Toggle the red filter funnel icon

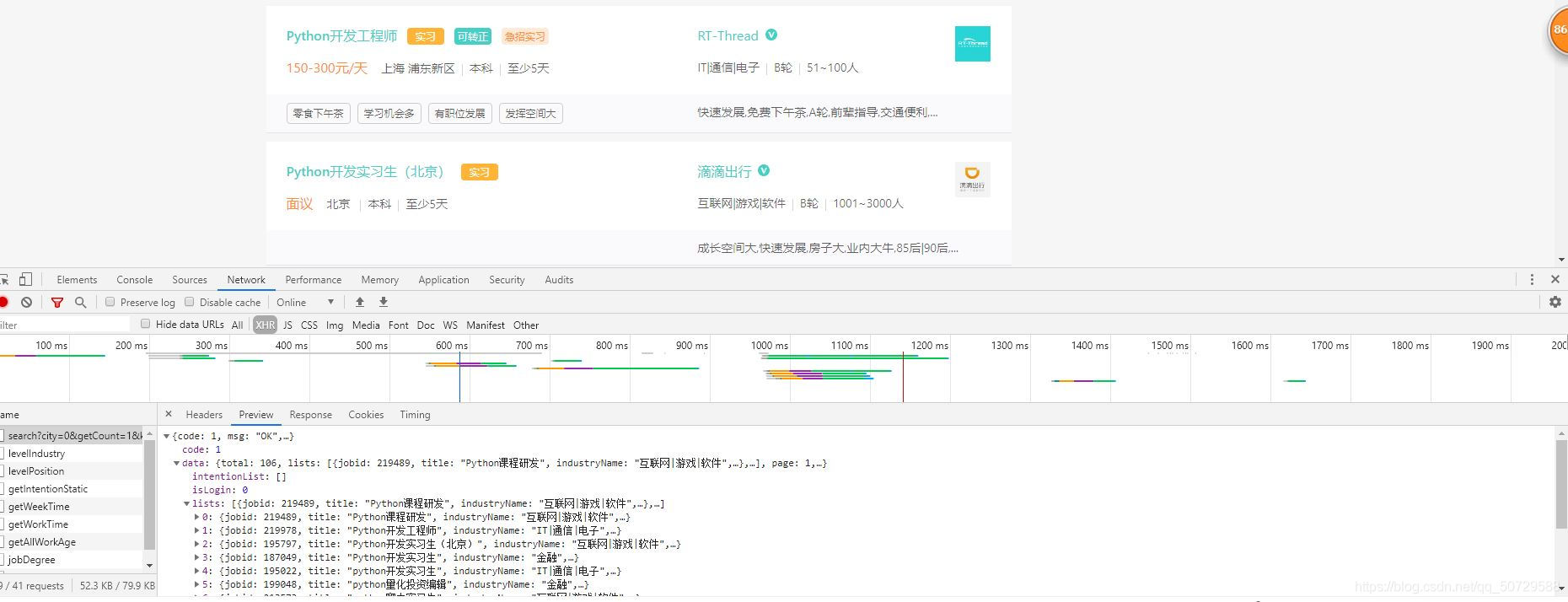pyautogui.click(x=57, y=302)
